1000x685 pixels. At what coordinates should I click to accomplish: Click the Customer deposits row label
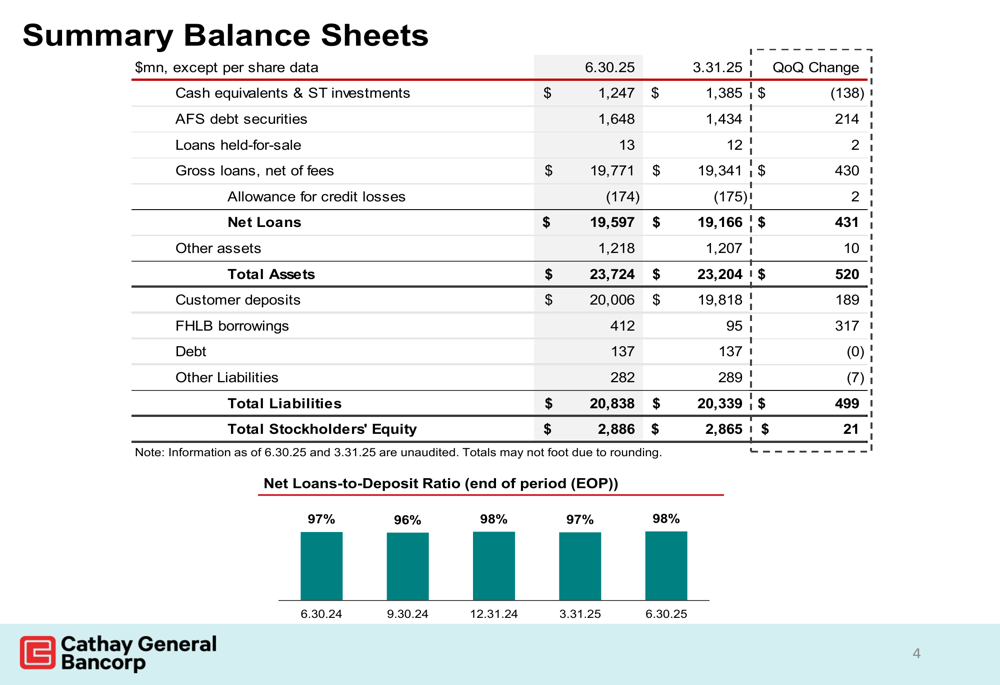point(238,300)
